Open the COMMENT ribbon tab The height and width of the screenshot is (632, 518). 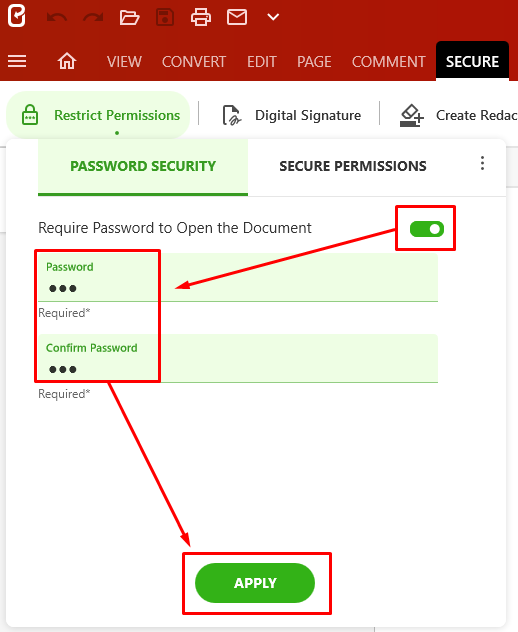389,62
